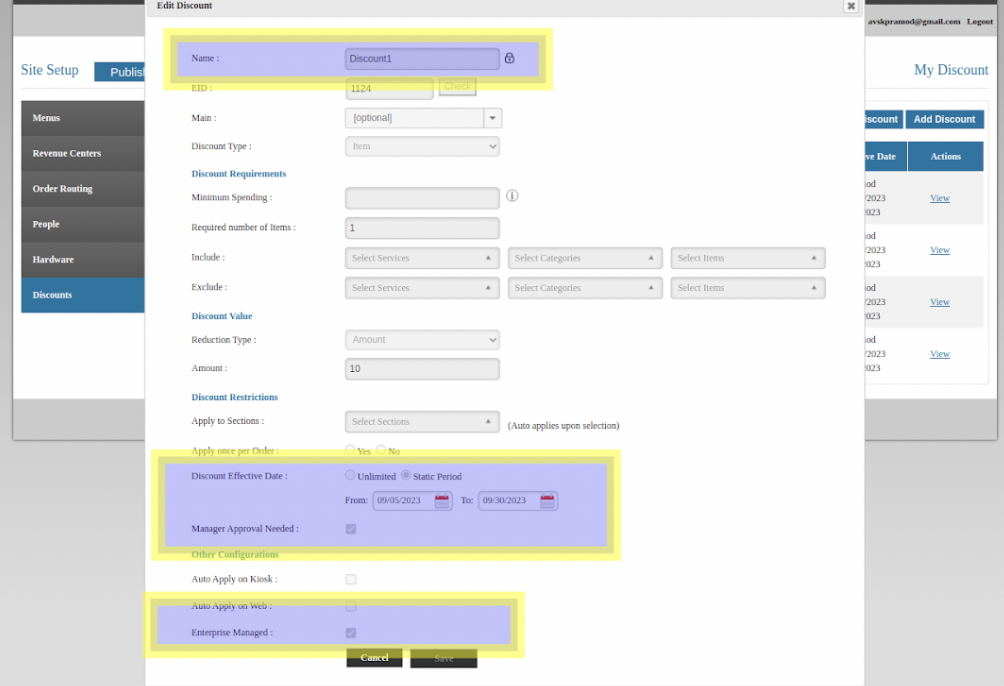Open Order Routing in the sidebar
The image size is (1004, 686).
(x=83, y=189)
